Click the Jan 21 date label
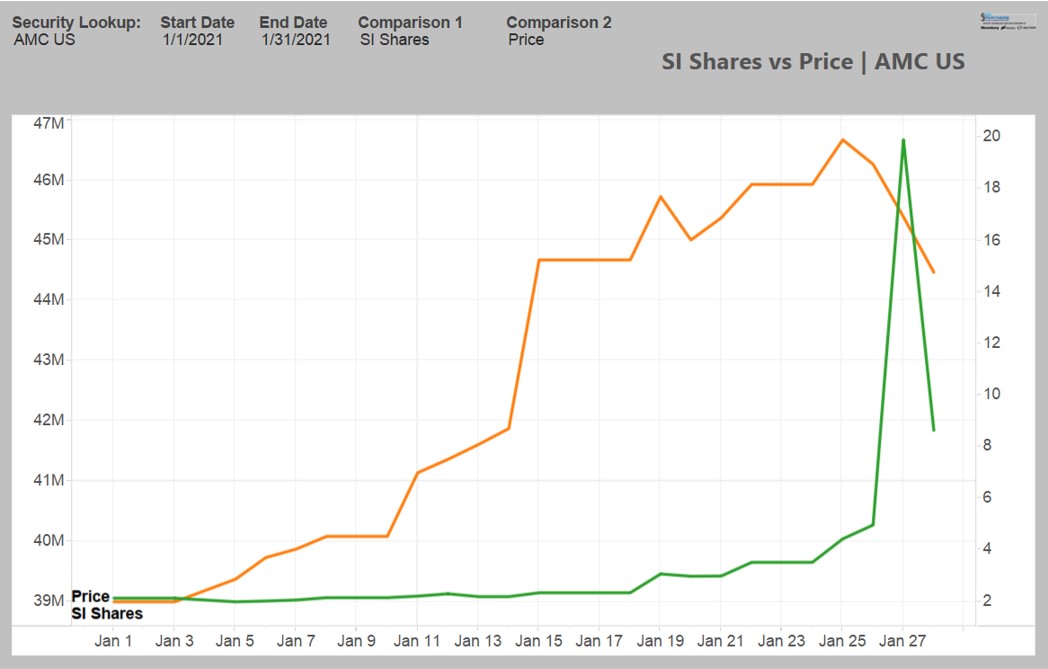This screenshot has height=669, width=1048. pos(720,641)
